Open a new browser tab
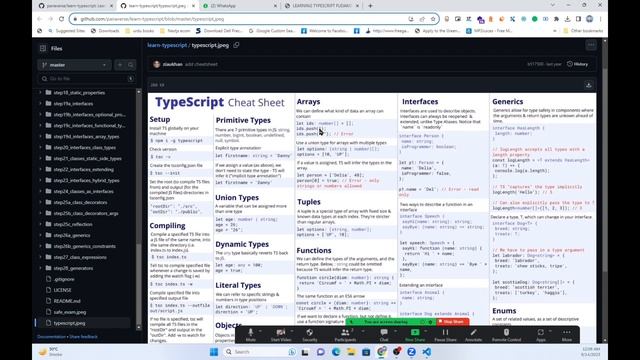640x360 pixels. 370,6
